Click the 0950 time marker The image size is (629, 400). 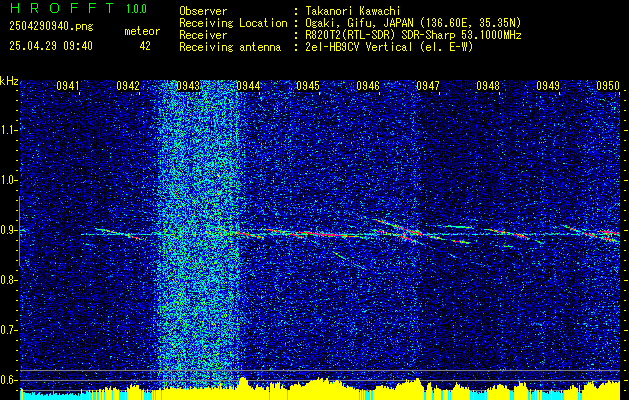click(x=608, y=86)
